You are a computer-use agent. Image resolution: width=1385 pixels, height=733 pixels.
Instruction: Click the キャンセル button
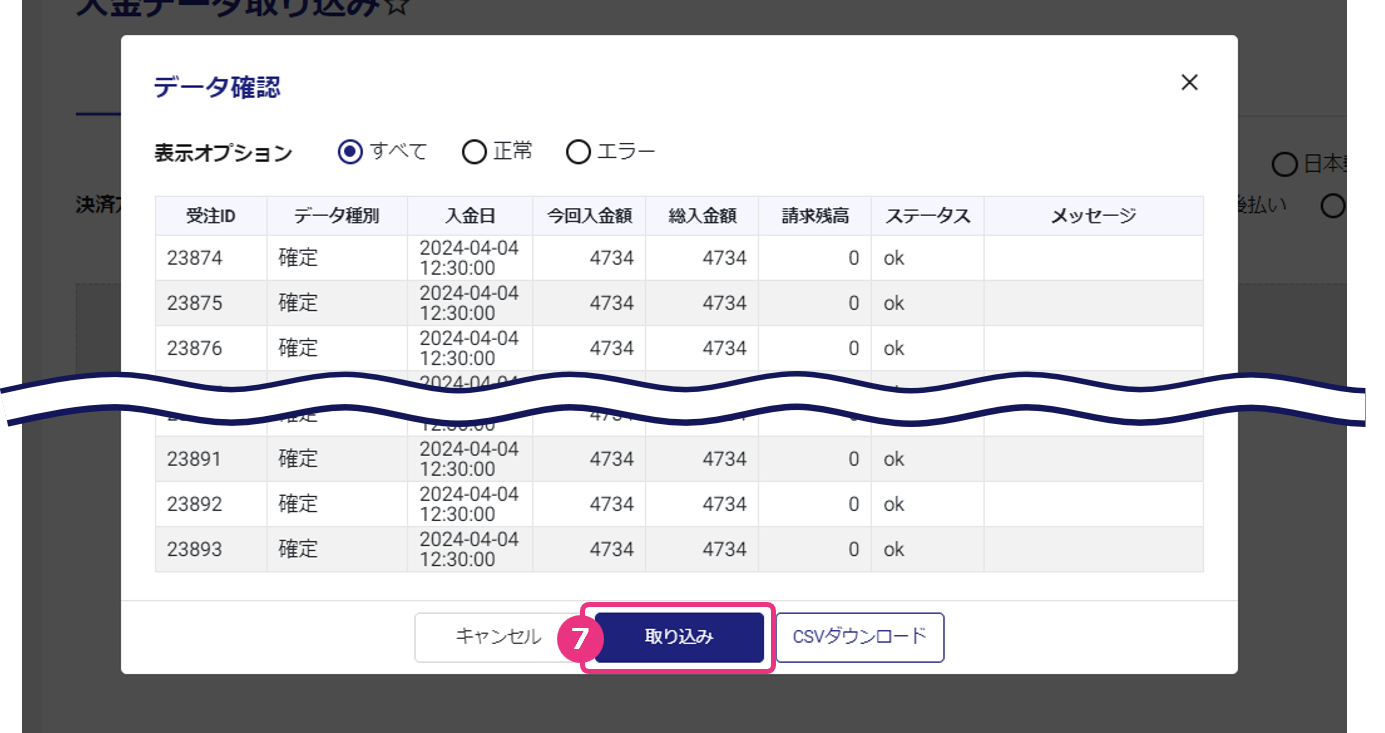tap(498, 637)
